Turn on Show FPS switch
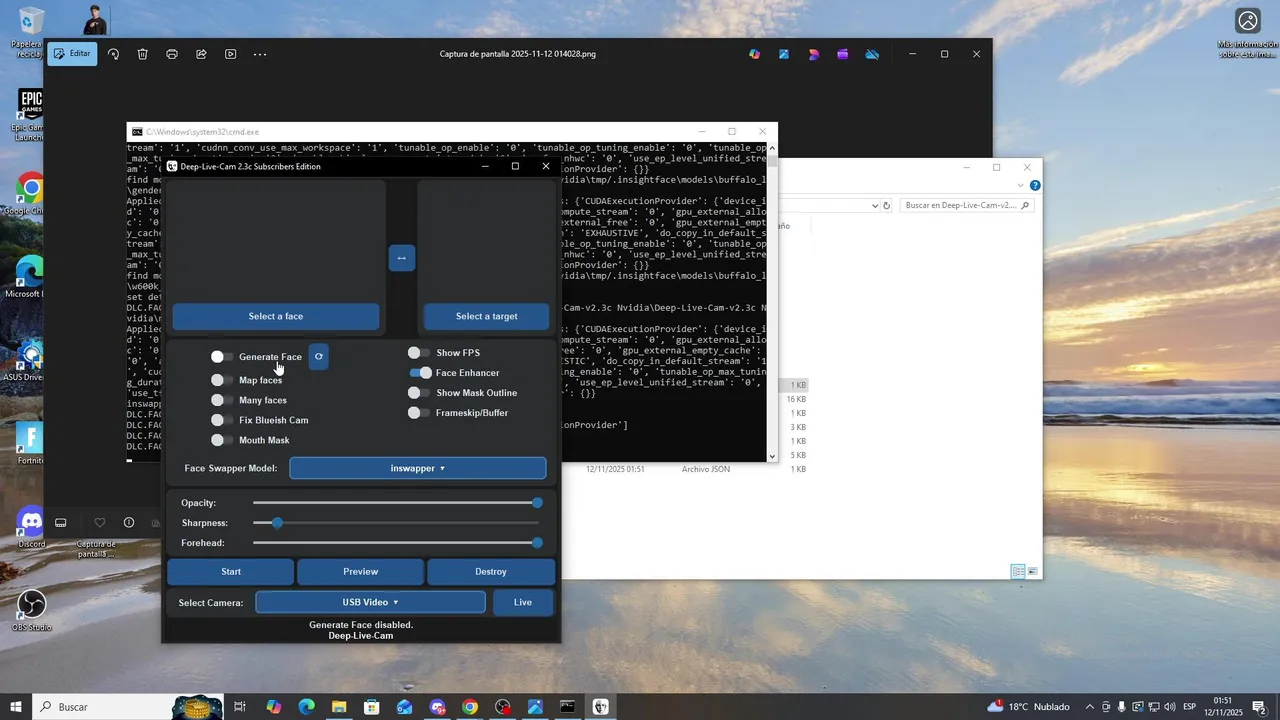 click(x=419, y=353)
